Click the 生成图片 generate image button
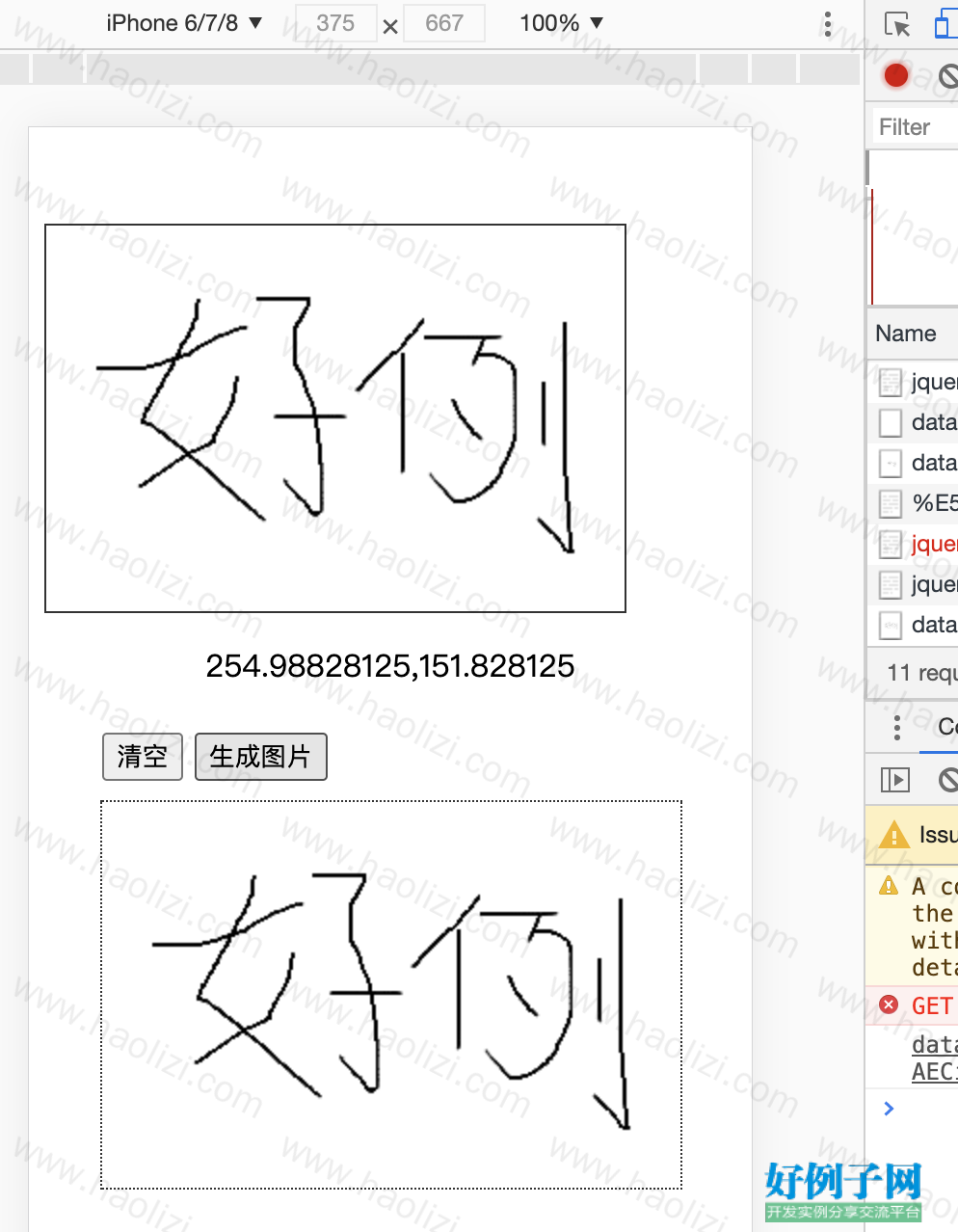The height and width of the screenshot is (1232, 958). pos(261,757)
